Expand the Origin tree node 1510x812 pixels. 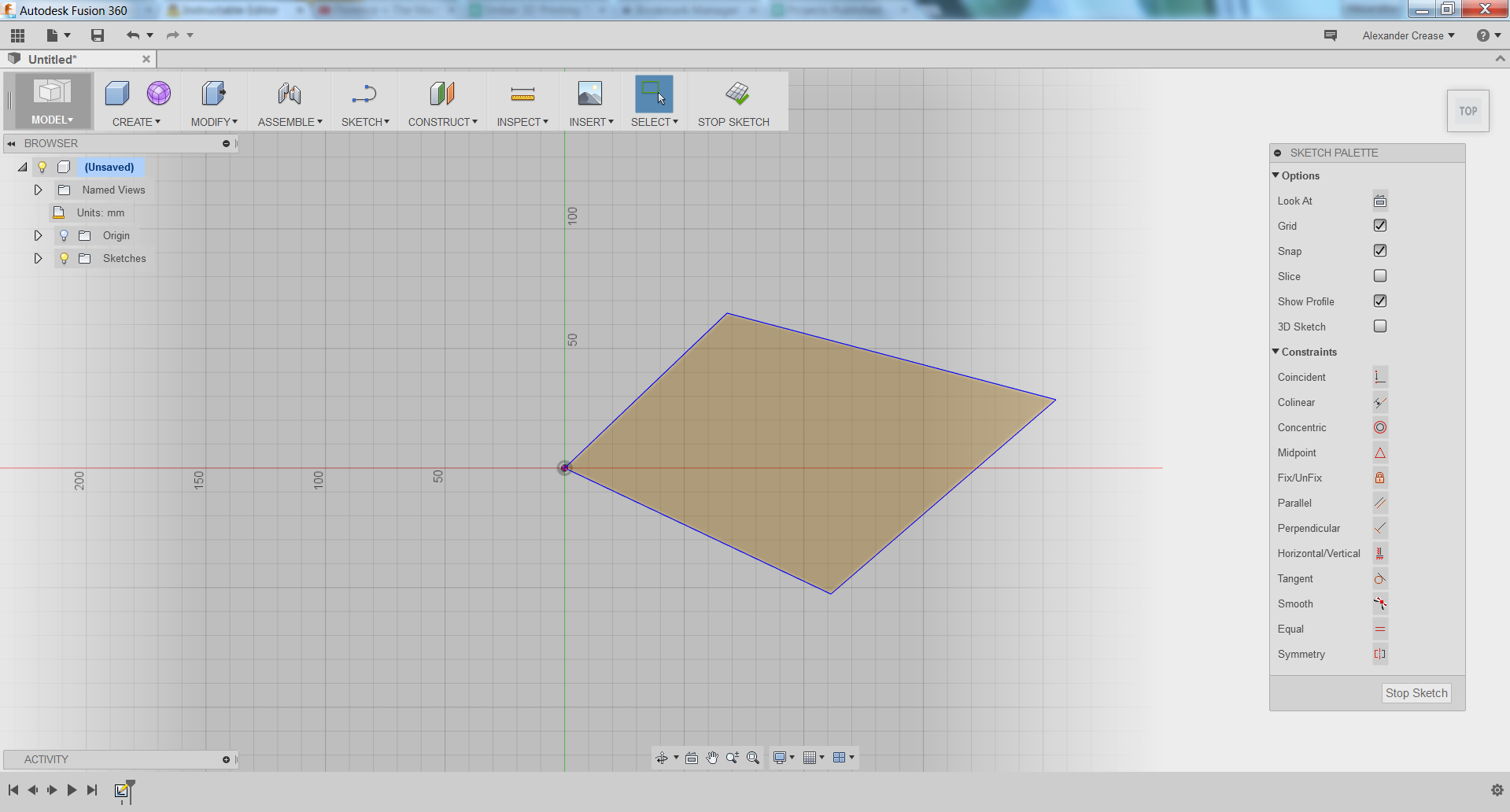tap(38, 235)
